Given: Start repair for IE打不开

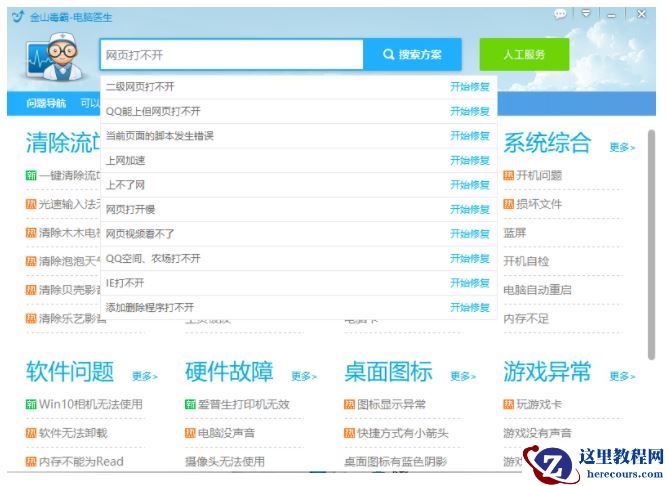Looking at the screenshot, I should click(x=470, y=283).
